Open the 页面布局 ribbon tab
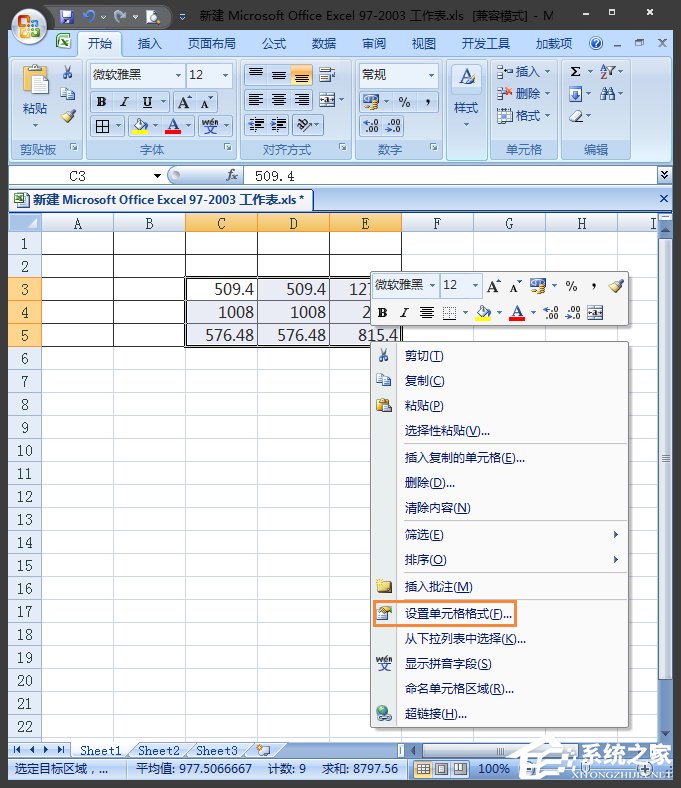The height and width of the screenshot is (788, 681). [x=212, y=44]
